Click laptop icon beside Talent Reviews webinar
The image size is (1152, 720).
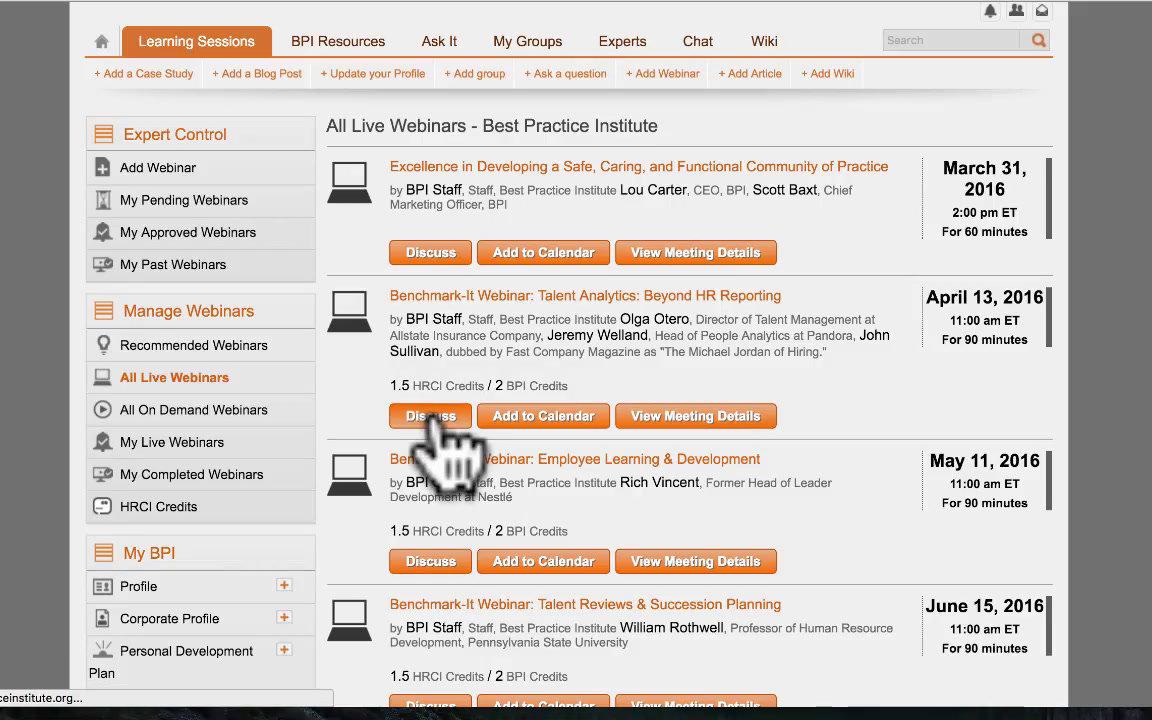350,620
